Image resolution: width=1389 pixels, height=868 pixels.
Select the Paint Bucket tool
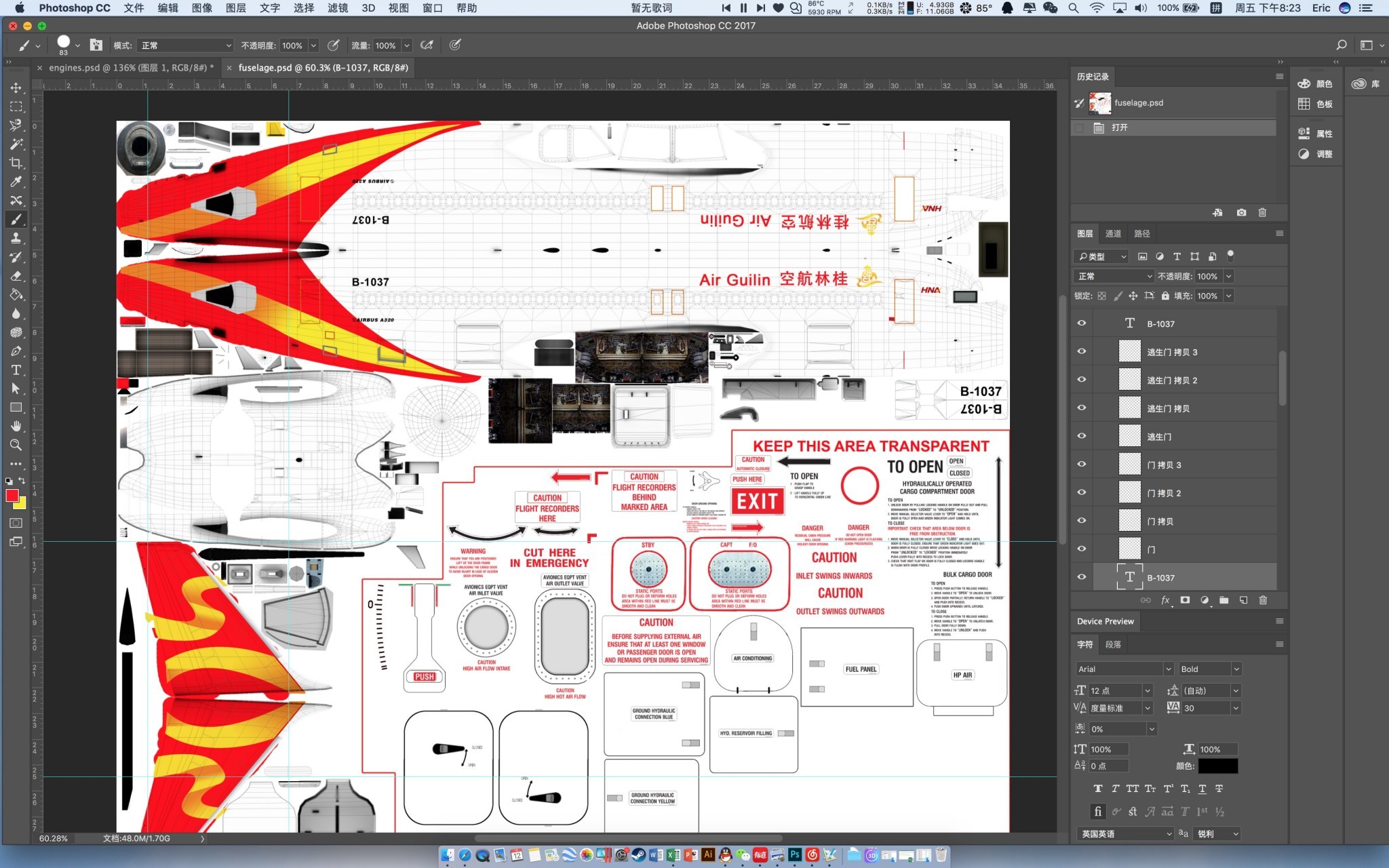pyautogui.click(x=16, y=295)
